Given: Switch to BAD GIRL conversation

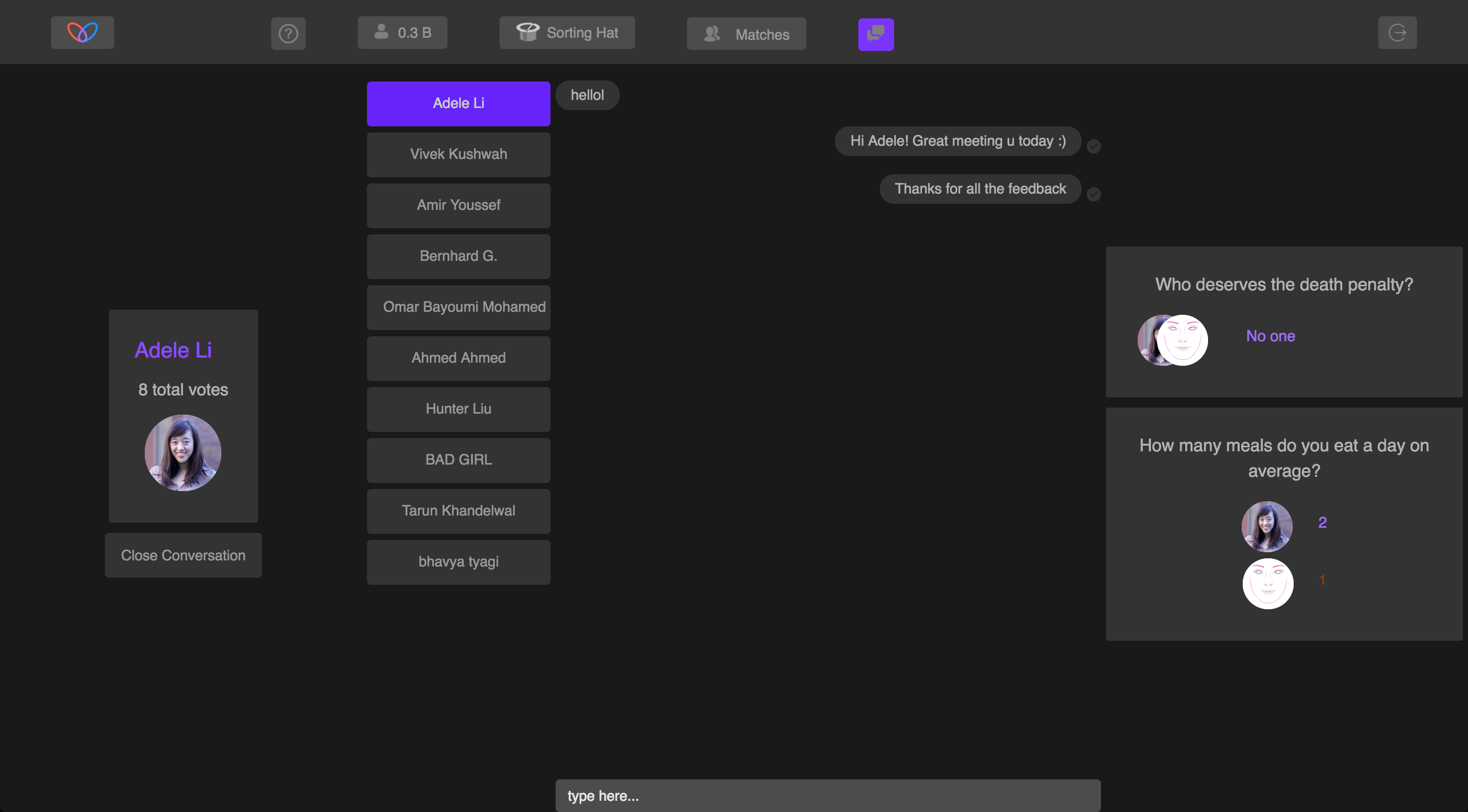Looking at the screenshot, I should click(x=458, y=459).
